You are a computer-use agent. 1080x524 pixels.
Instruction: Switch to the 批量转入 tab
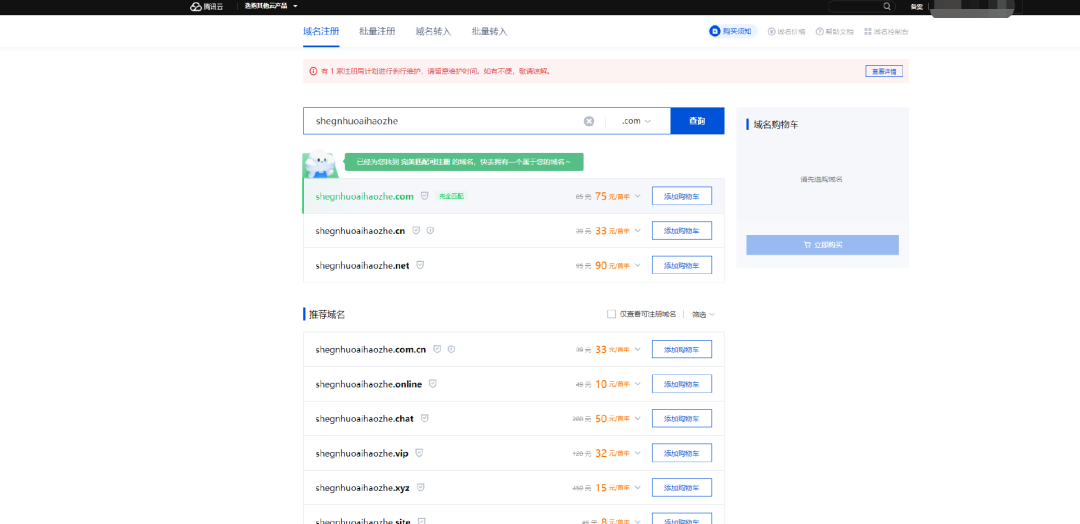pyautogui.click(x=489, y=32)
